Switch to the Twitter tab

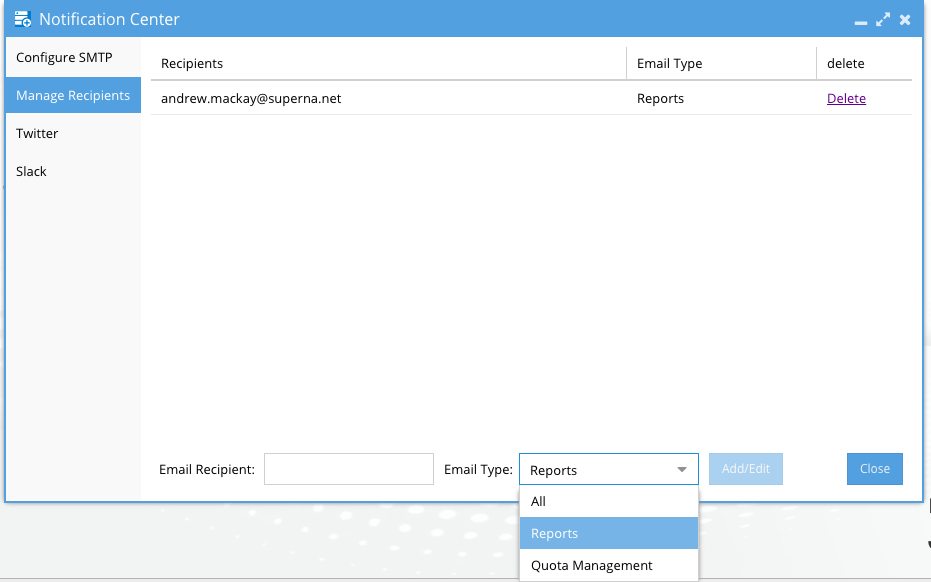(37, 134)
